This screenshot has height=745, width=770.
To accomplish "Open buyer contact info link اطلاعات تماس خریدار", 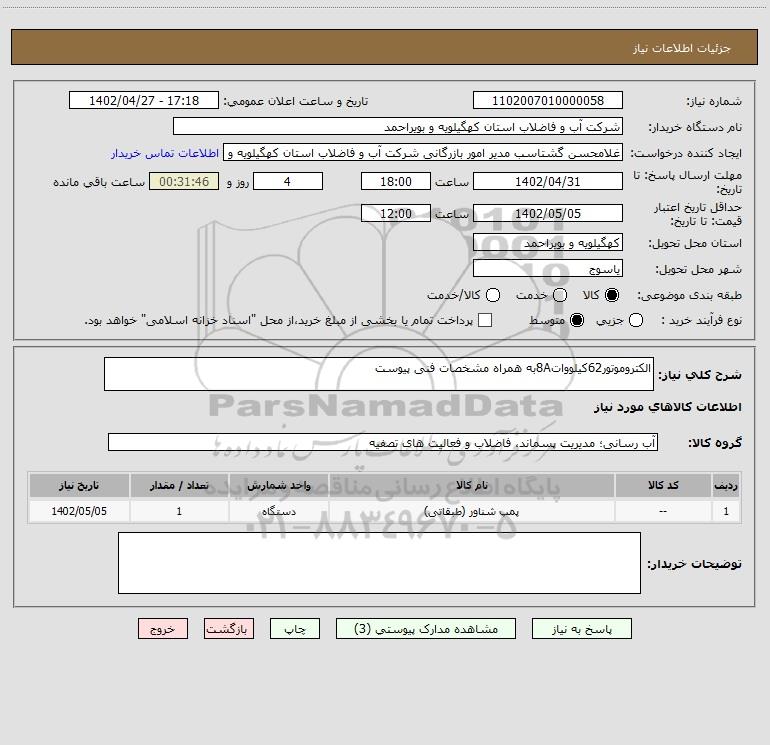I will [165, 153].
